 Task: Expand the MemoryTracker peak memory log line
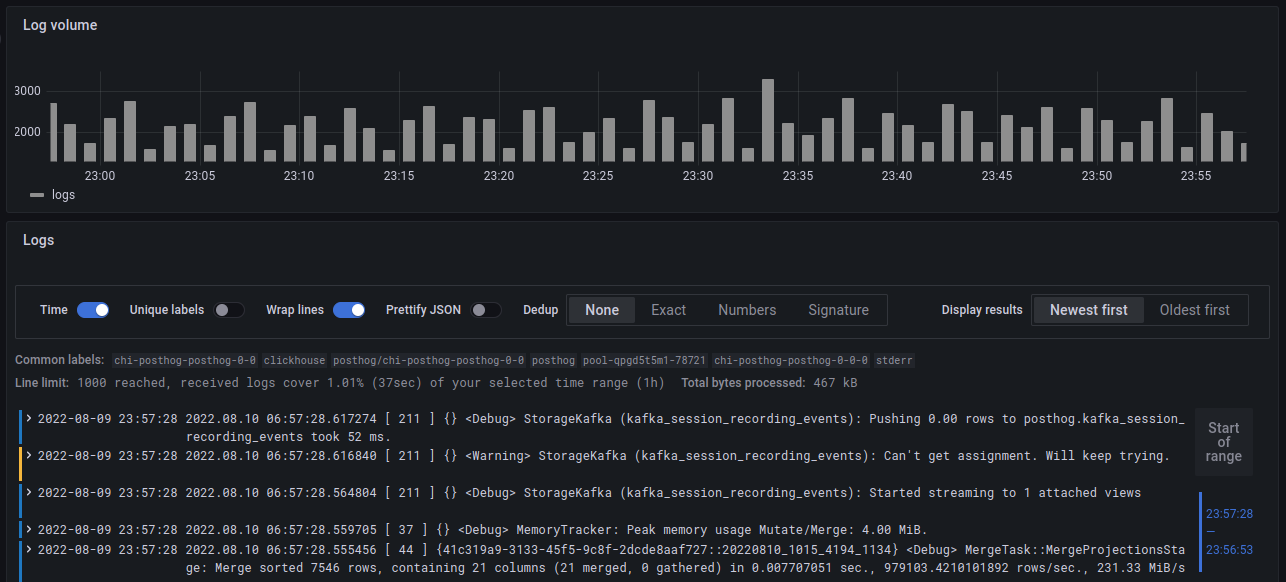click(x=27, y=529)
